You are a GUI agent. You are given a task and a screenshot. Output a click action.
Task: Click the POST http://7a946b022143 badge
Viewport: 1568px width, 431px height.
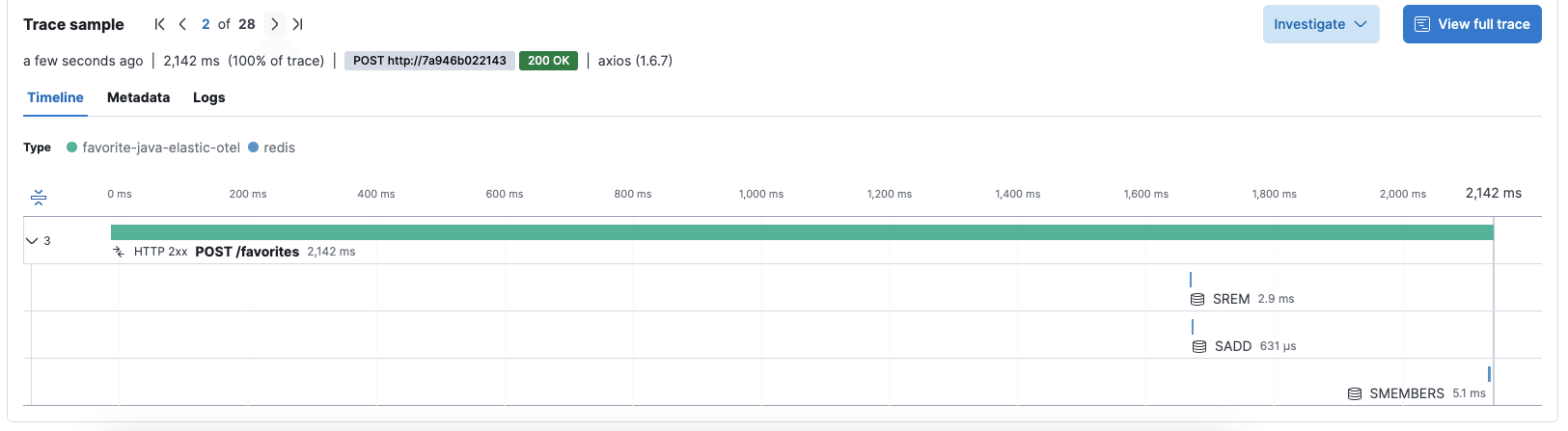[429, 61]
